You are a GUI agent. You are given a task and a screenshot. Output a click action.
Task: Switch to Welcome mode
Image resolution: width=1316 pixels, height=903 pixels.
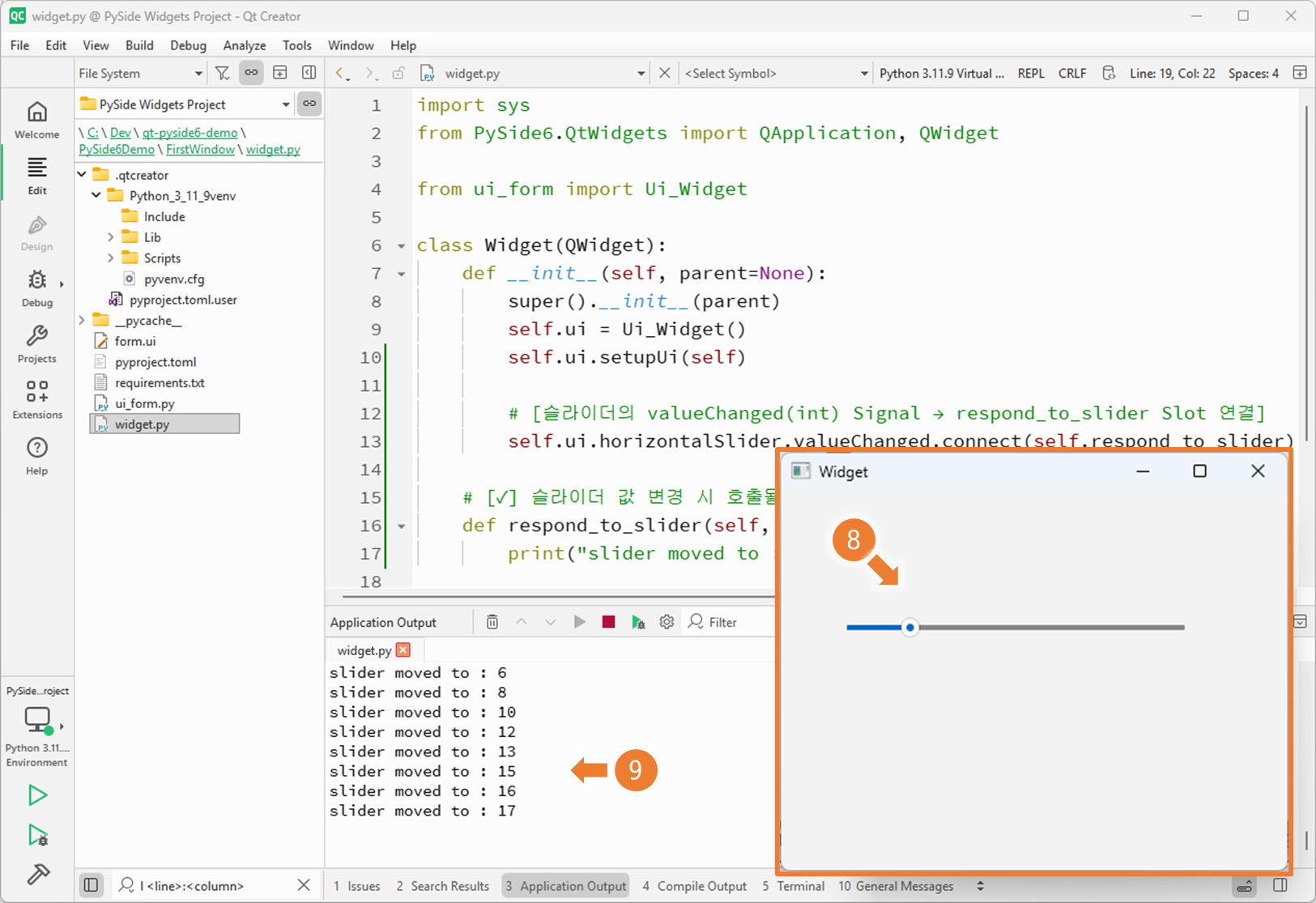[x=37, y=120]
